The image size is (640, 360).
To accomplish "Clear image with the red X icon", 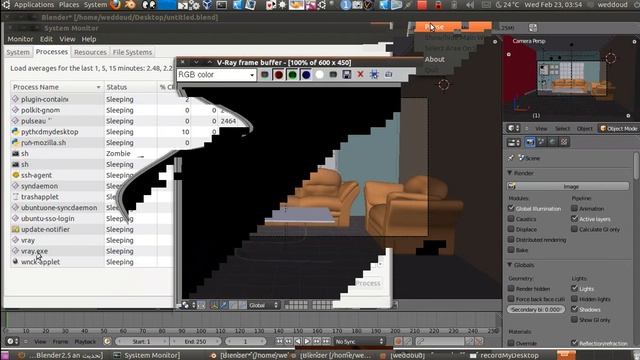I will coord(360,75).
